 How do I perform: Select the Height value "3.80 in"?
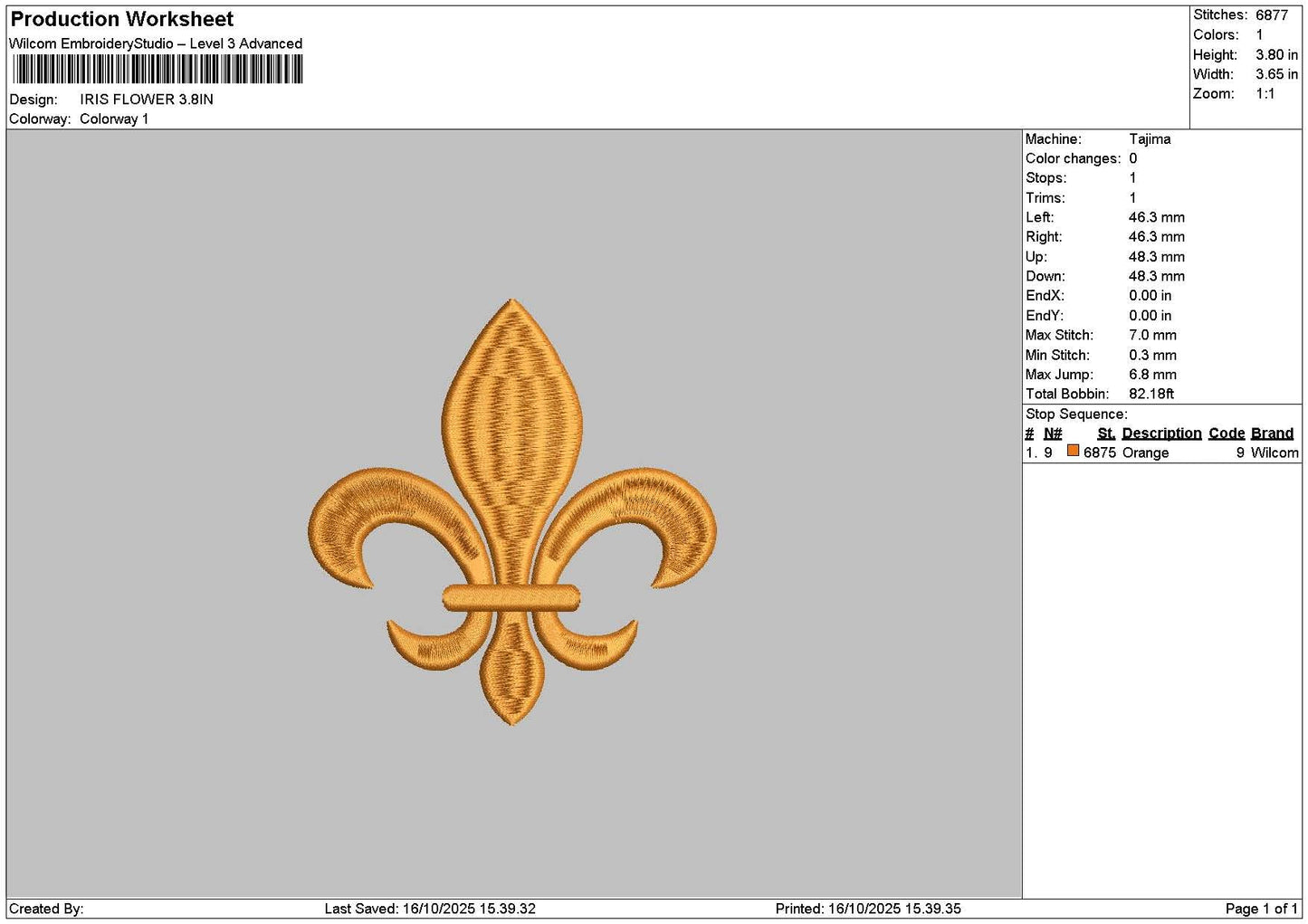[1276, 55]
